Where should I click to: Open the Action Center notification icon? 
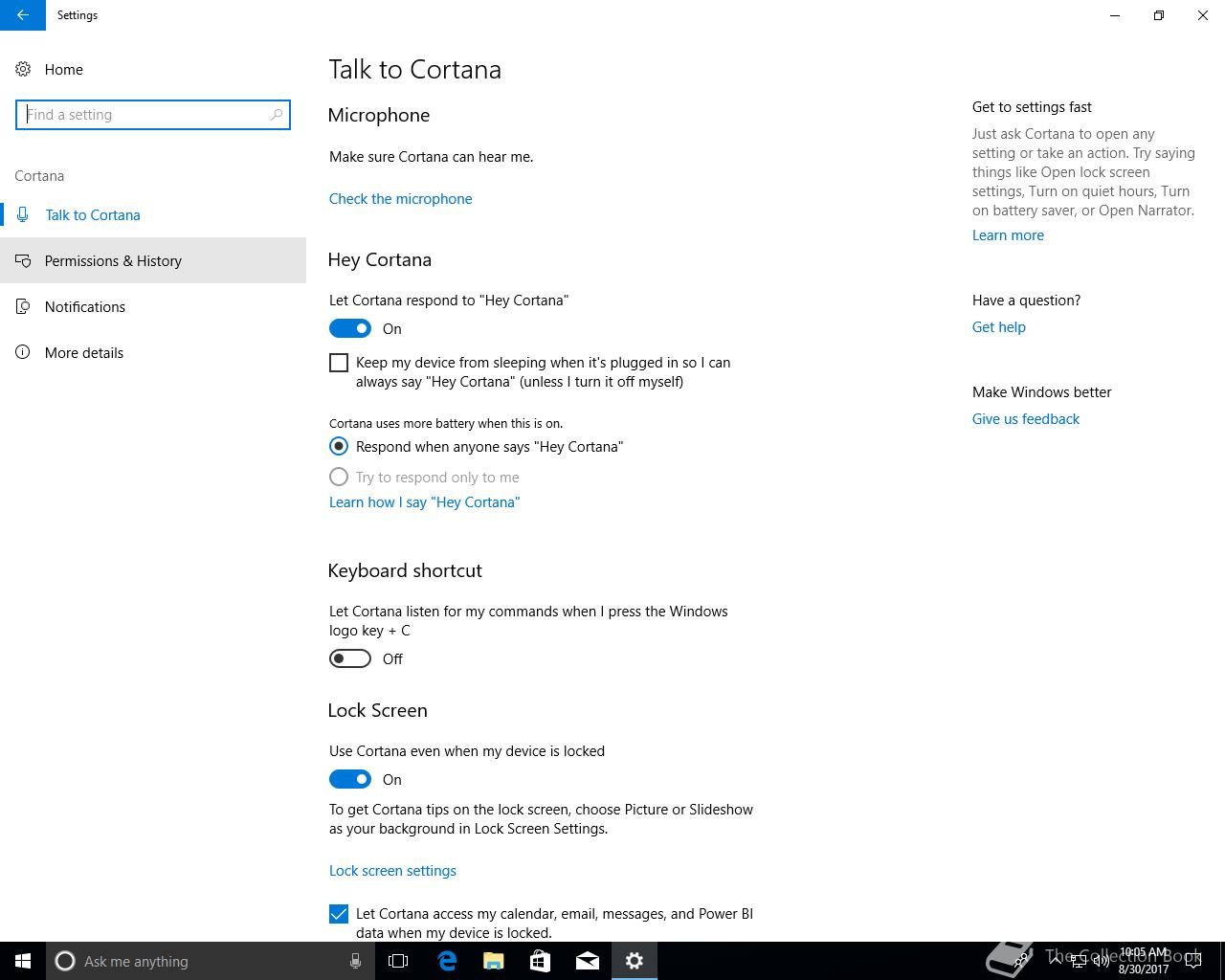coord(1192,961)
